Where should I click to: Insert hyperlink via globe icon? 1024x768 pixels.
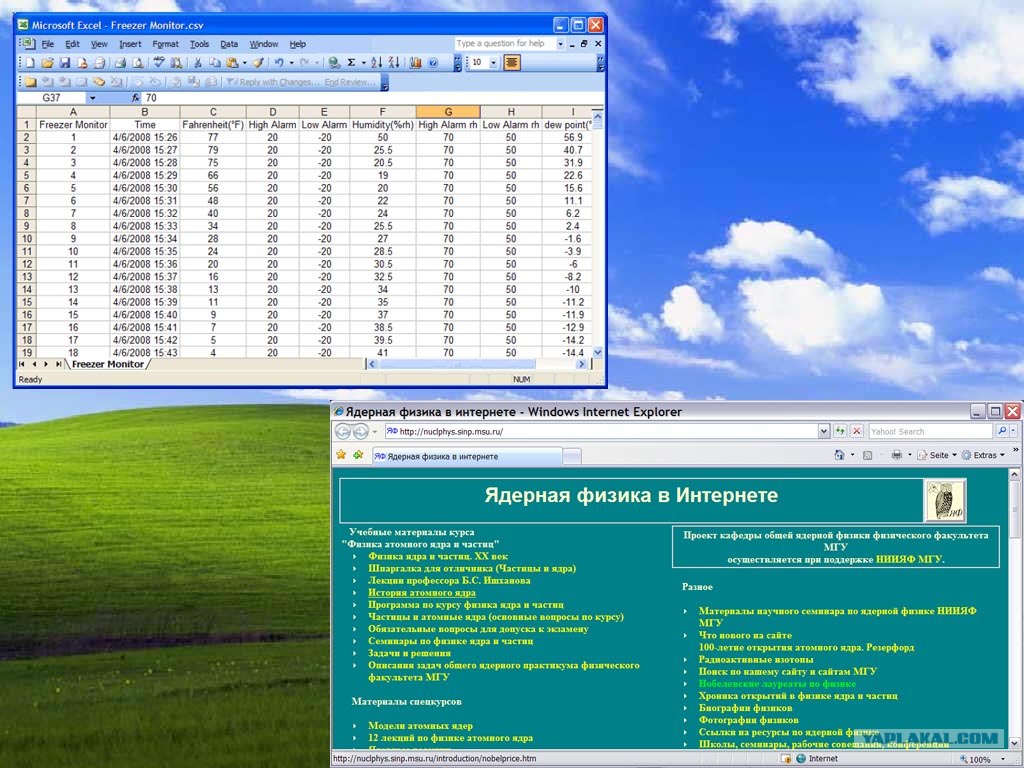[x=334, y=63]
